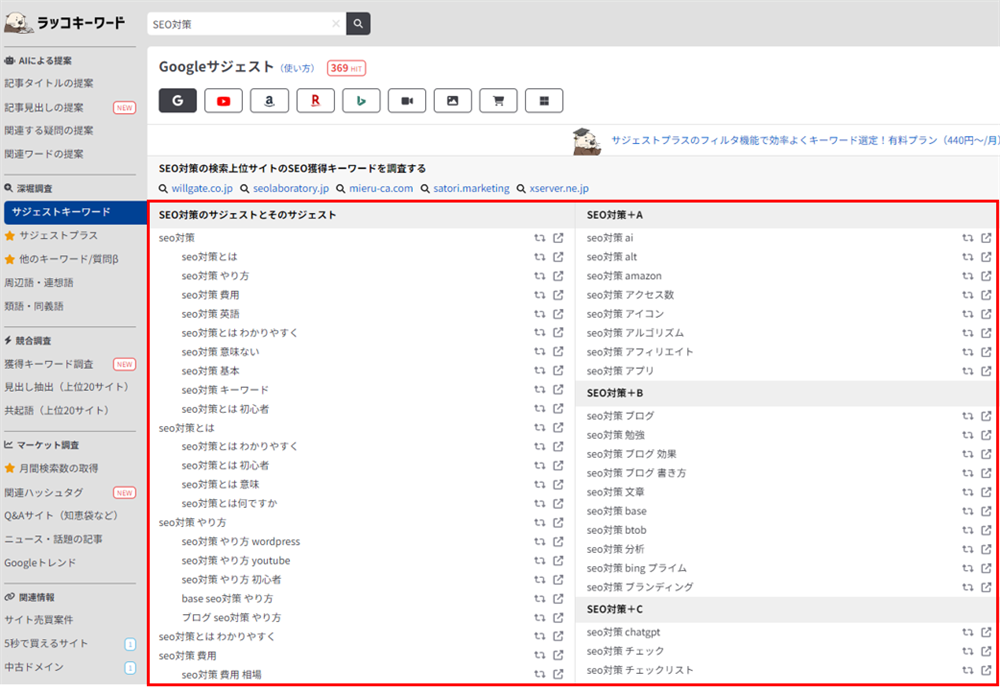The width and height of the screenshot is (1000, 692).
Task: Open 周辺語・連想語 menu item
Action: [39, 283]
